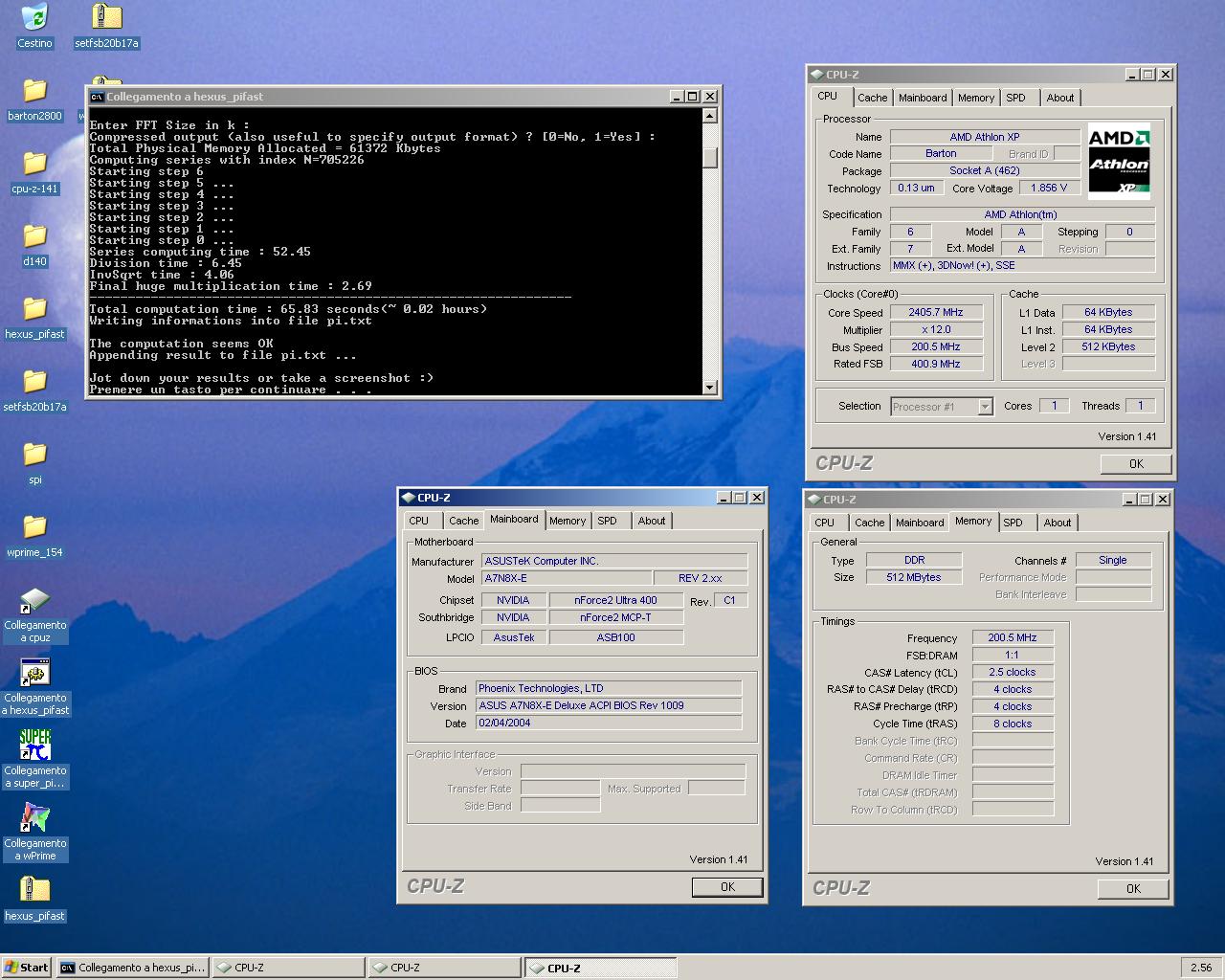This screenshot has width=1225, height=980.
Task: Activate the second CPU-Z taskbar button
Action: point(444,968)
